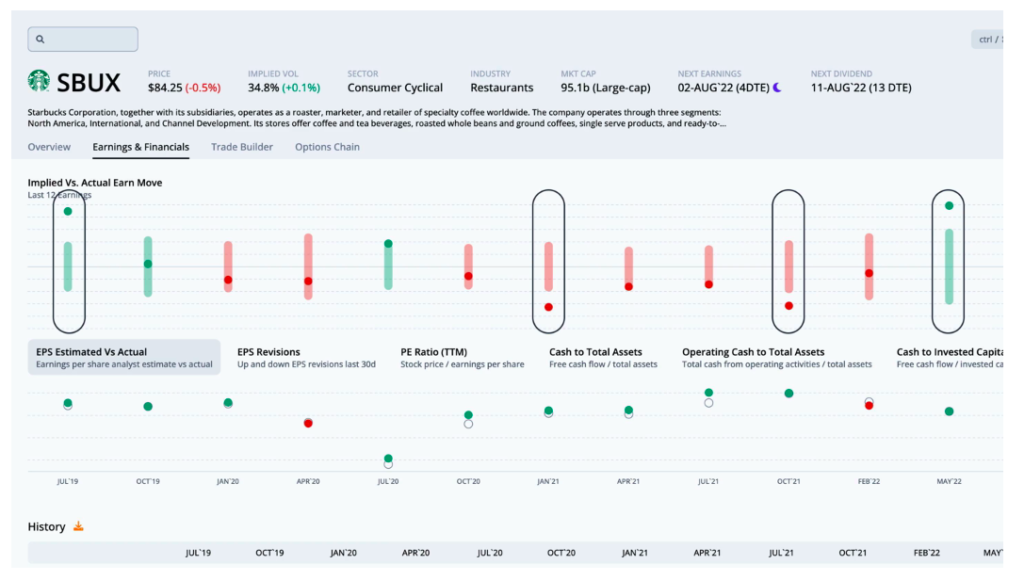Click JUL'20 green EPS dot in lower chart
This screenshot has width=1024, height=580.
pos(389,458)
